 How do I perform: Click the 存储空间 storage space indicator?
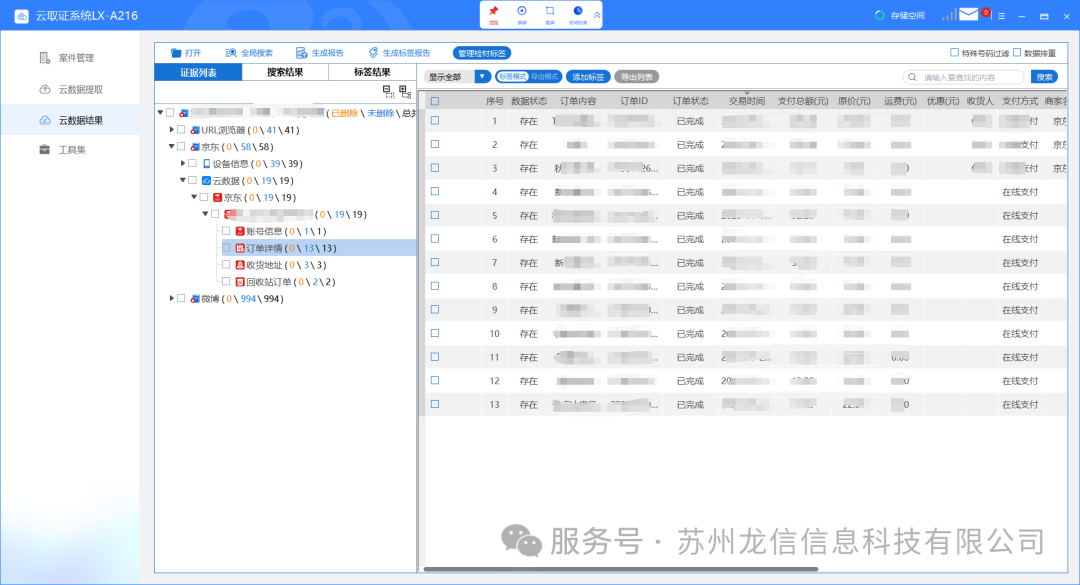899,15
